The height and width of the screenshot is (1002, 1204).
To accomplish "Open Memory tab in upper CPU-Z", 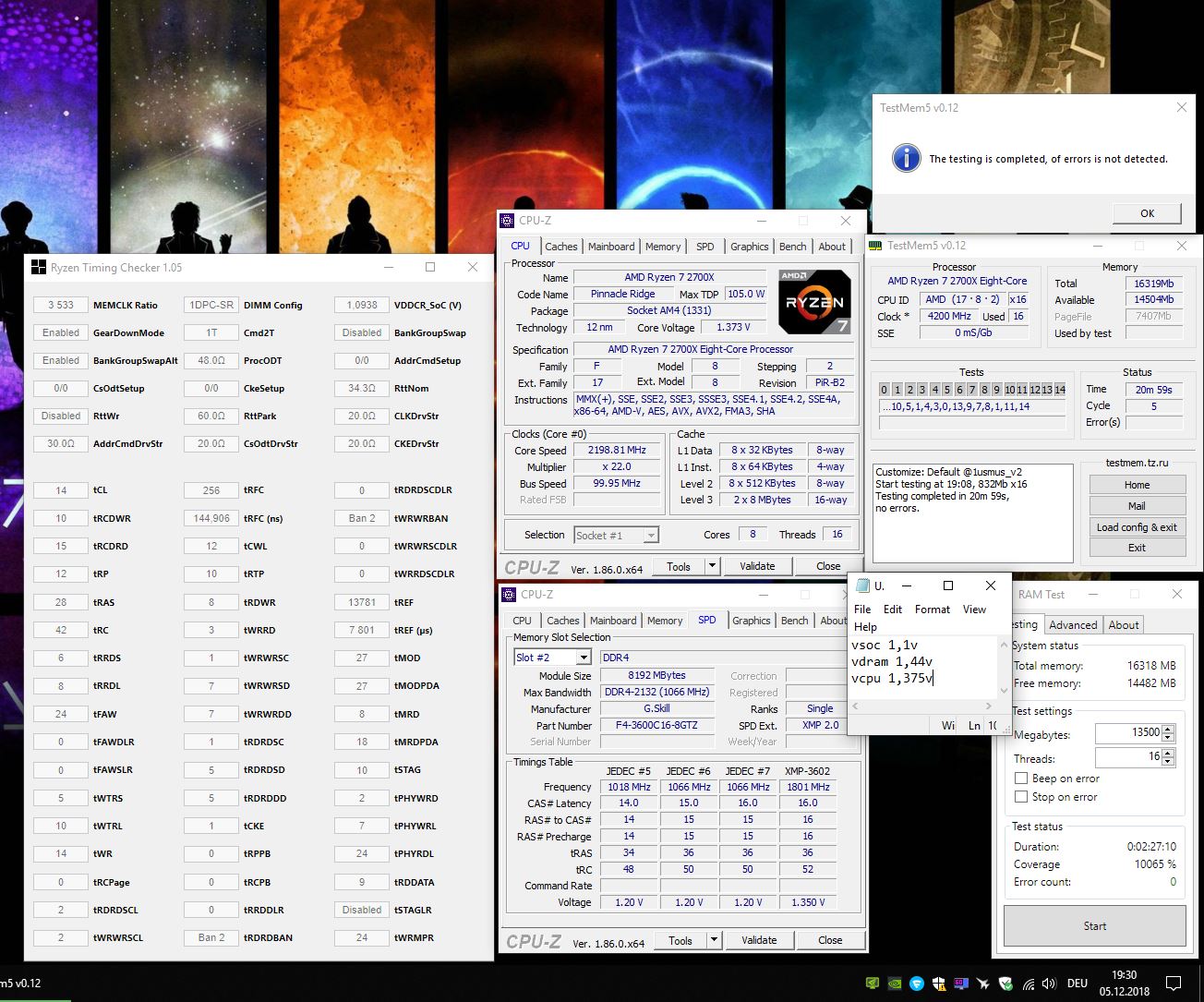I will [663, 247].
